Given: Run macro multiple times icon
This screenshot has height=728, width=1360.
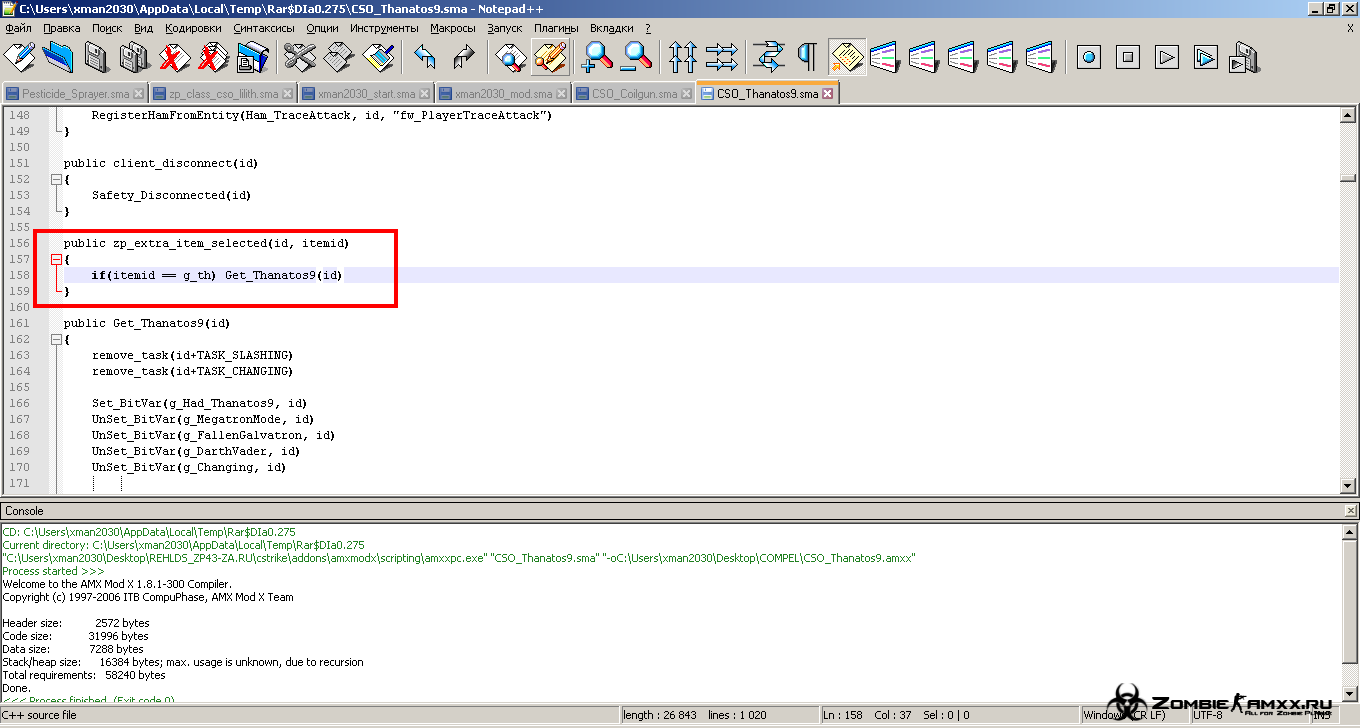Looking at the screenshot, I should (x=1206, y=56).
